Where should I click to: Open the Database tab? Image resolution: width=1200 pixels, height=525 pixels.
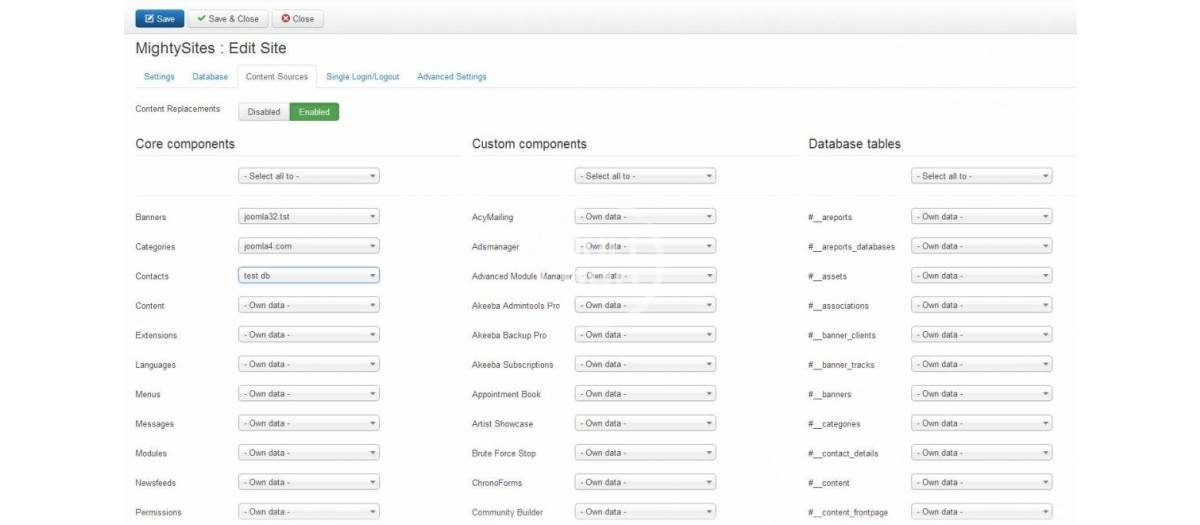pyautogui.click(x=210, y=77)
